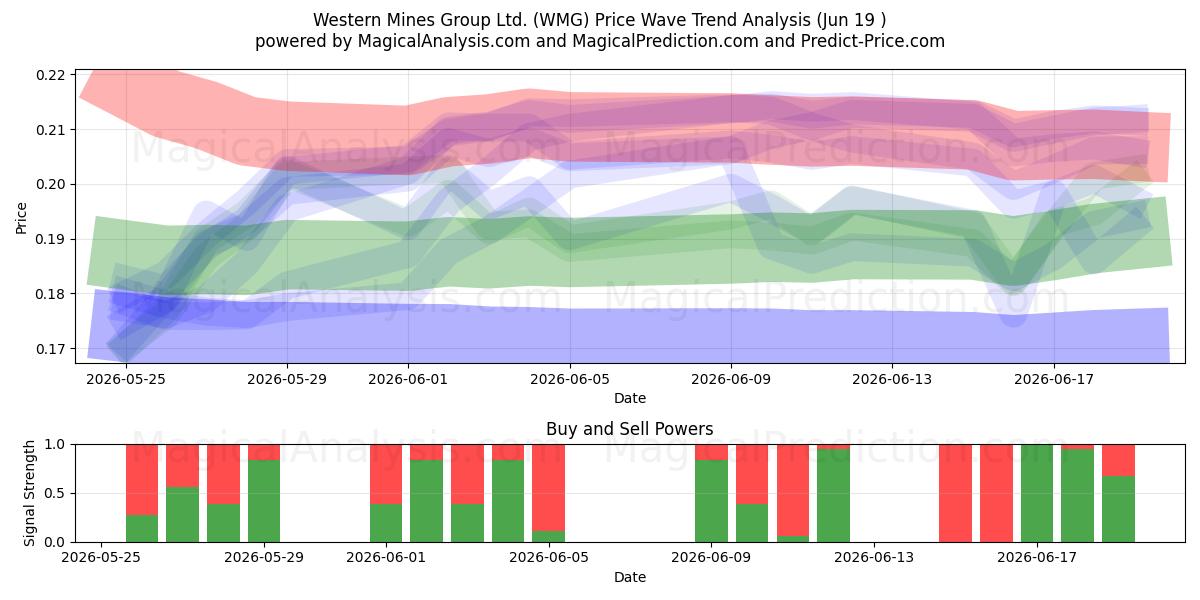This screenshot has height=600, width=1200.
Task: Click the 'Signal Strength' y-axis label
Action: [x=30, y=493]
